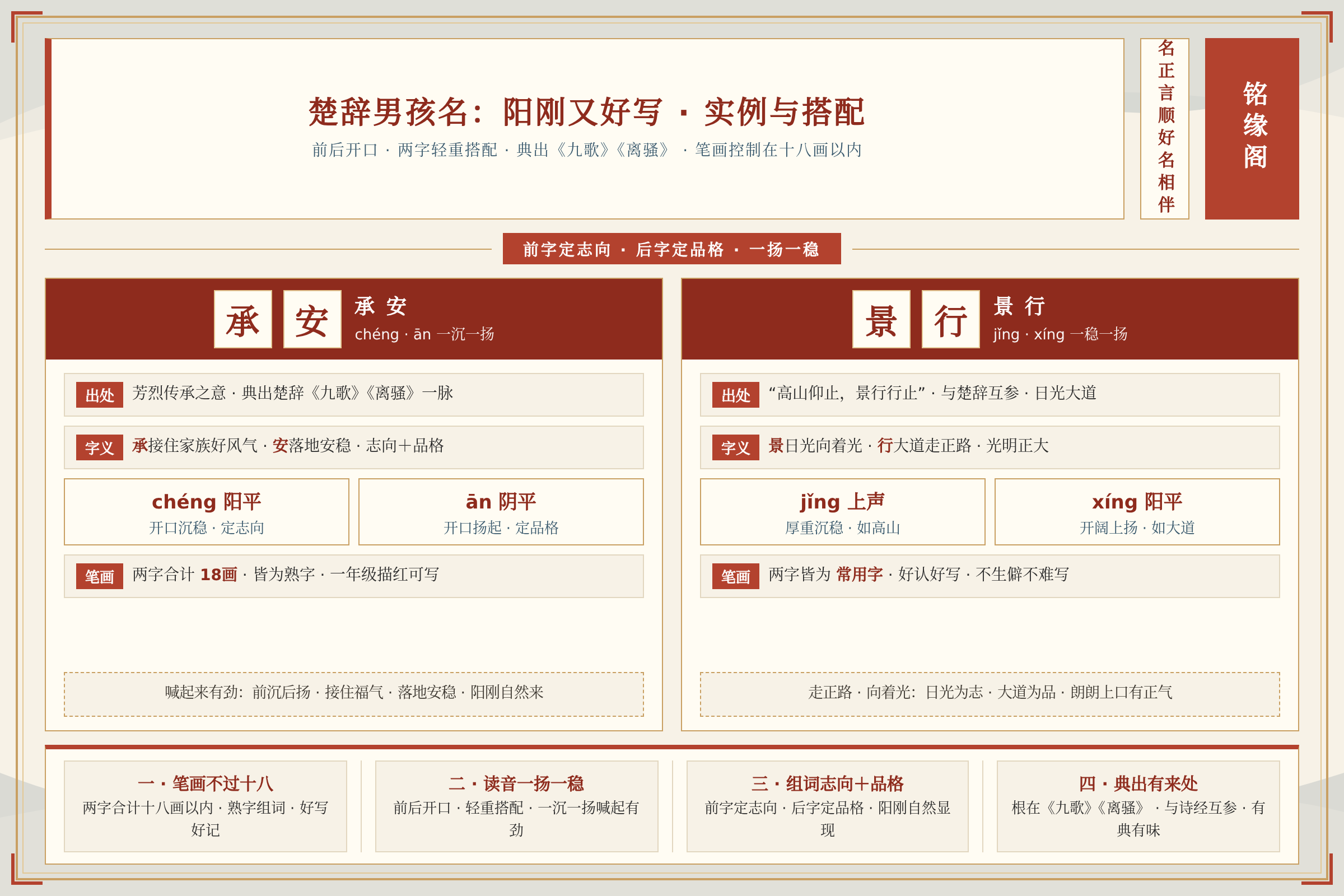Click 字义 tag in 承安 card
This screenshot has height=896, width=1344.
(x=100, y=447)
